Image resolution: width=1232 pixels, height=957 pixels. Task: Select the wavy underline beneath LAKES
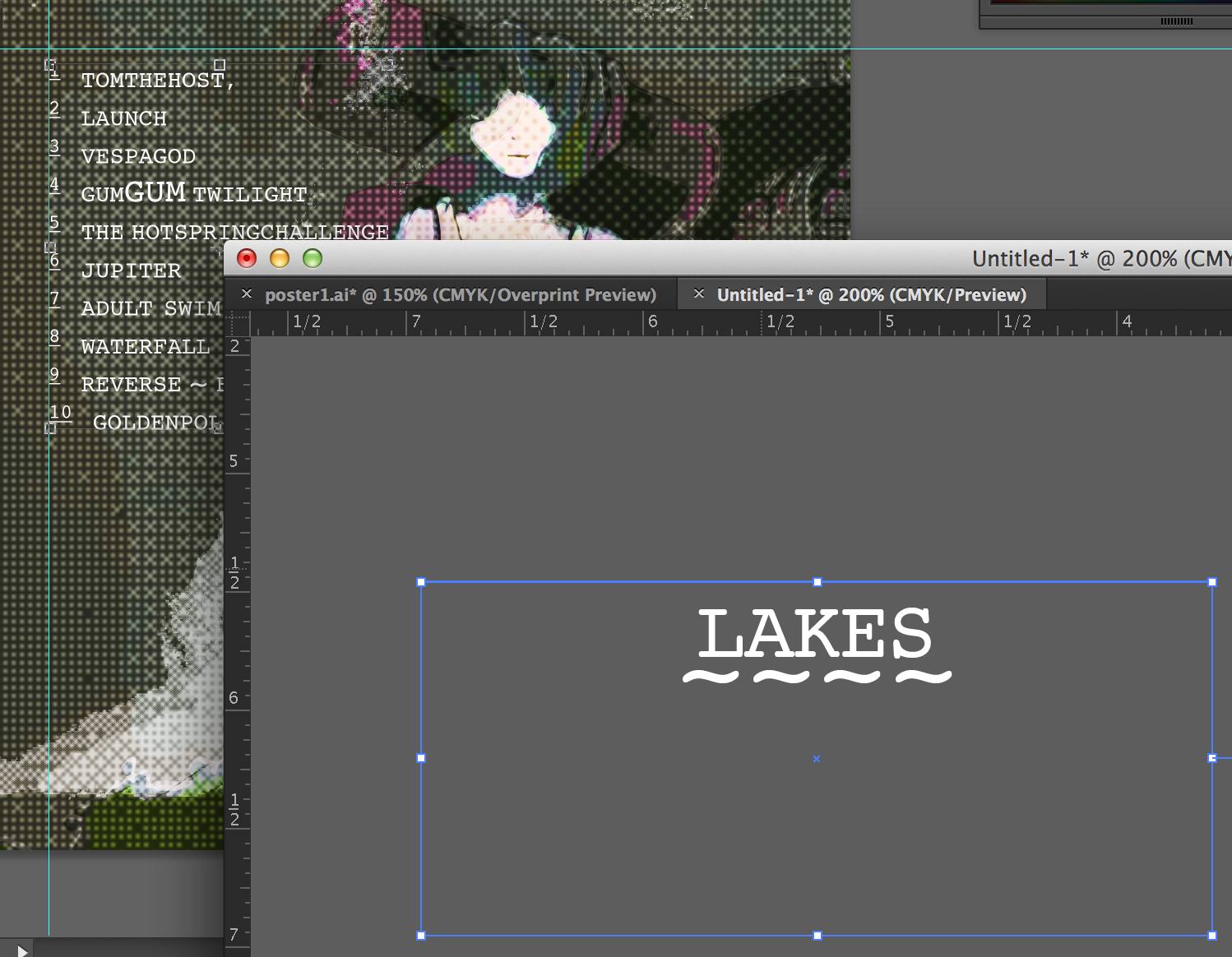[817, 677]
